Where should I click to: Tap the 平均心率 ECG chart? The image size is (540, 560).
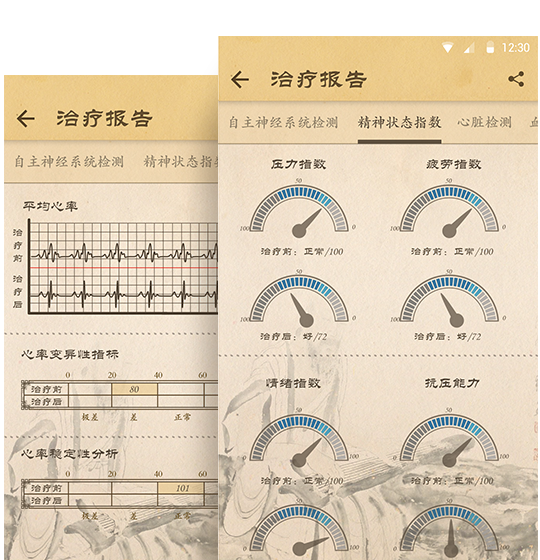click(x=123, y=267)
